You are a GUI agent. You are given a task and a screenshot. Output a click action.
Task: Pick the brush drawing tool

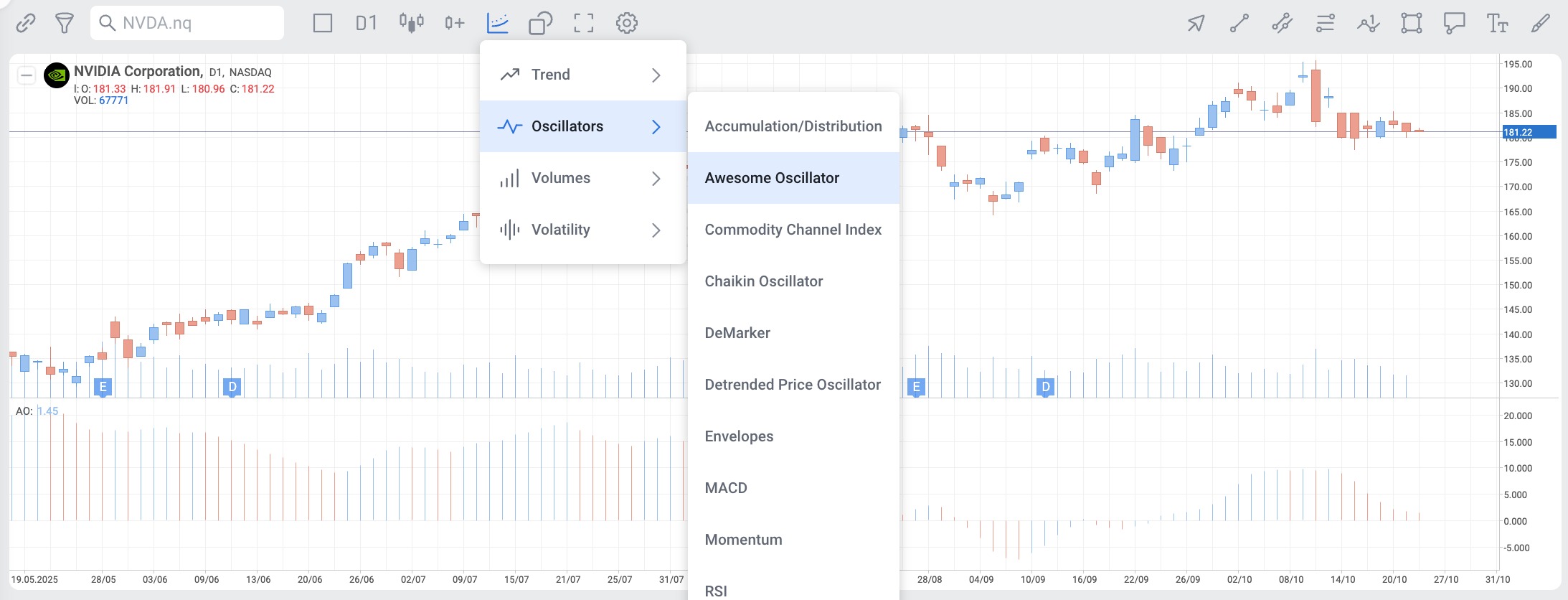[x=1540, y=24]
